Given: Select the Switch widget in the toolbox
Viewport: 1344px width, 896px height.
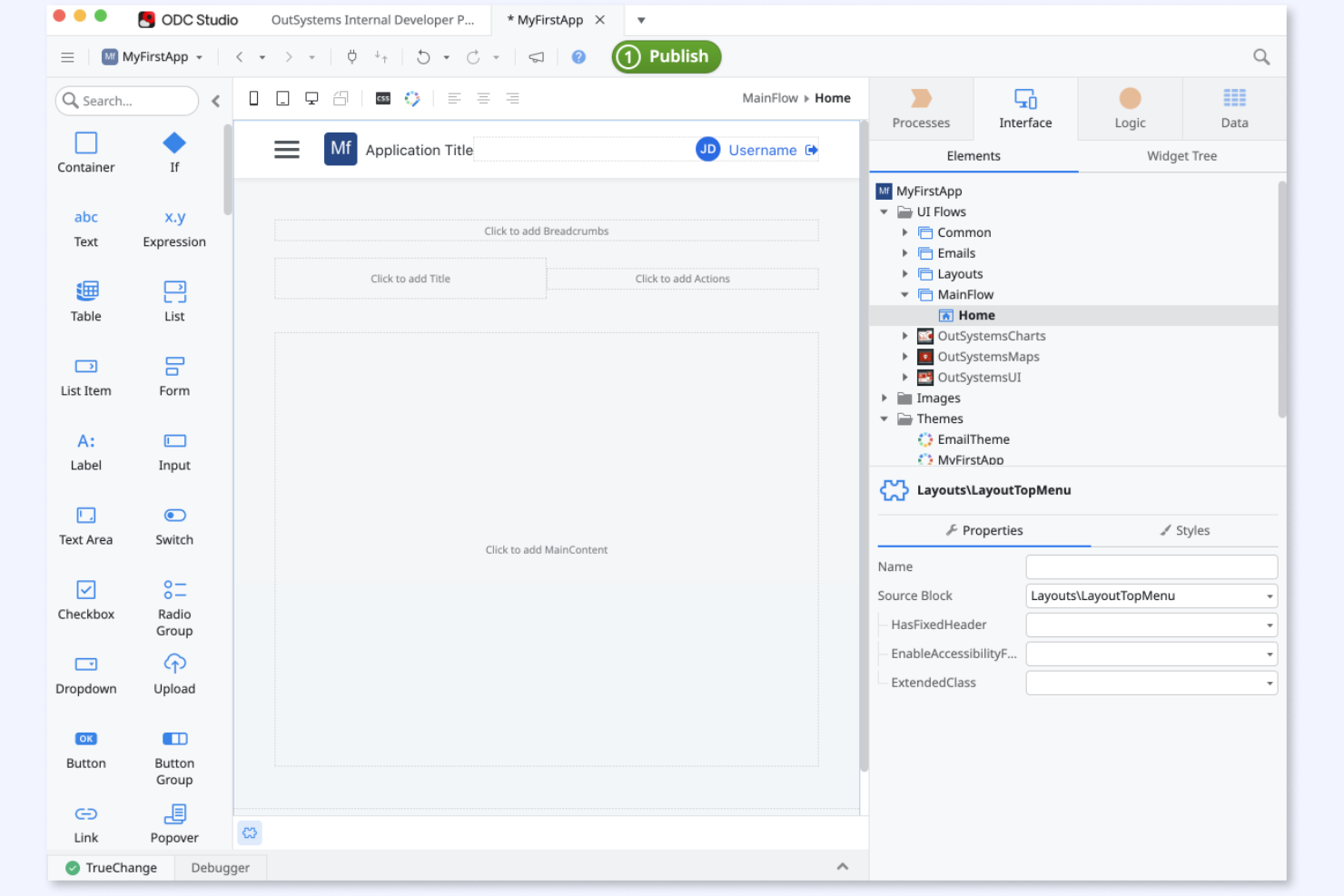Looking at the screenshot, I should click(x=173, y=525).
